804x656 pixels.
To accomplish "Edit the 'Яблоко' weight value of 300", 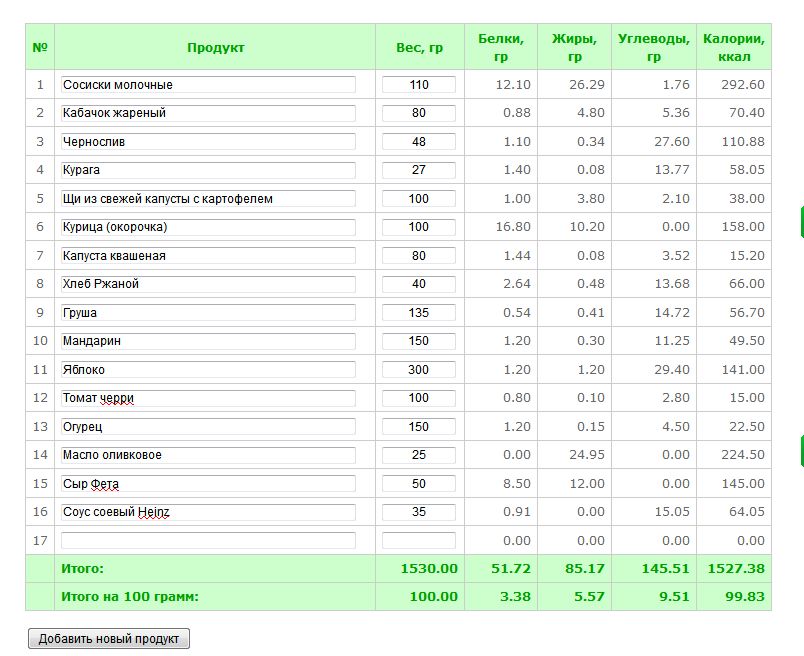I will tap(418, 369).
